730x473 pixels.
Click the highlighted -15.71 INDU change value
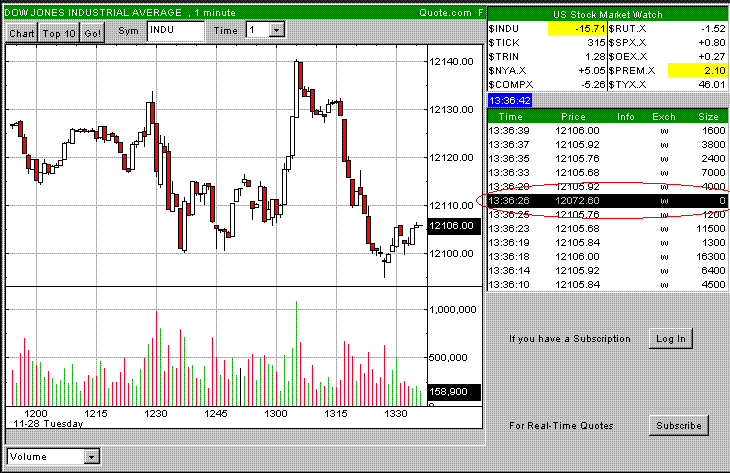[x=577, y=29]
